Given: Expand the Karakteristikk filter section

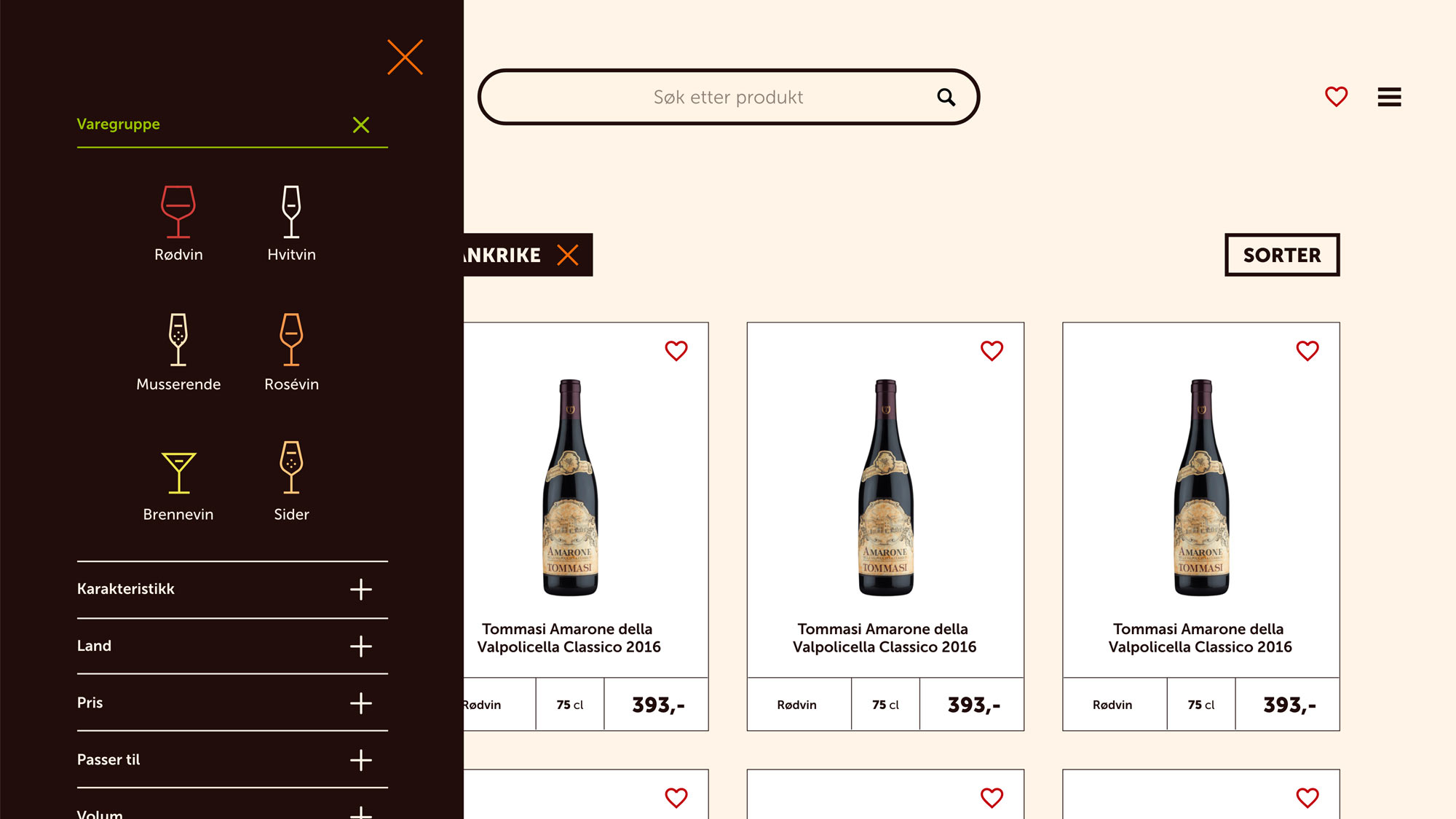Looking at the screenshot, I should click(360, 589).
